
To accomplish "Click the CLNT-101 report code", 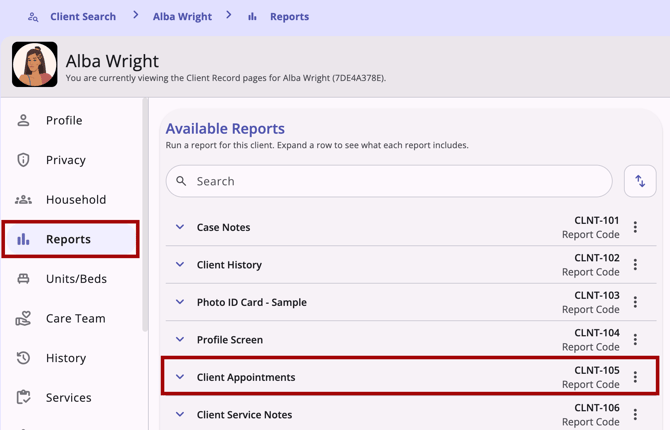I will tap(597, 221).
